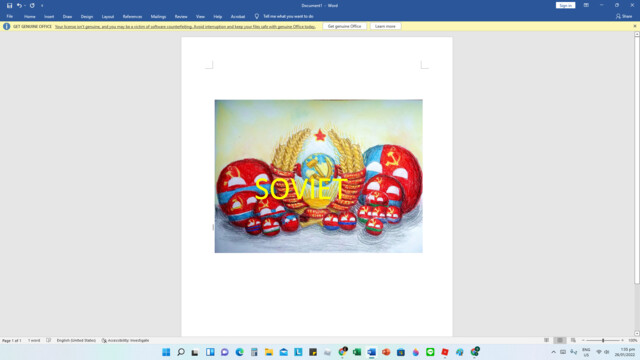640x360 pixels.
Task: Click the Save icon in Quick Access Toolbar
Action: tap(9, 6)
